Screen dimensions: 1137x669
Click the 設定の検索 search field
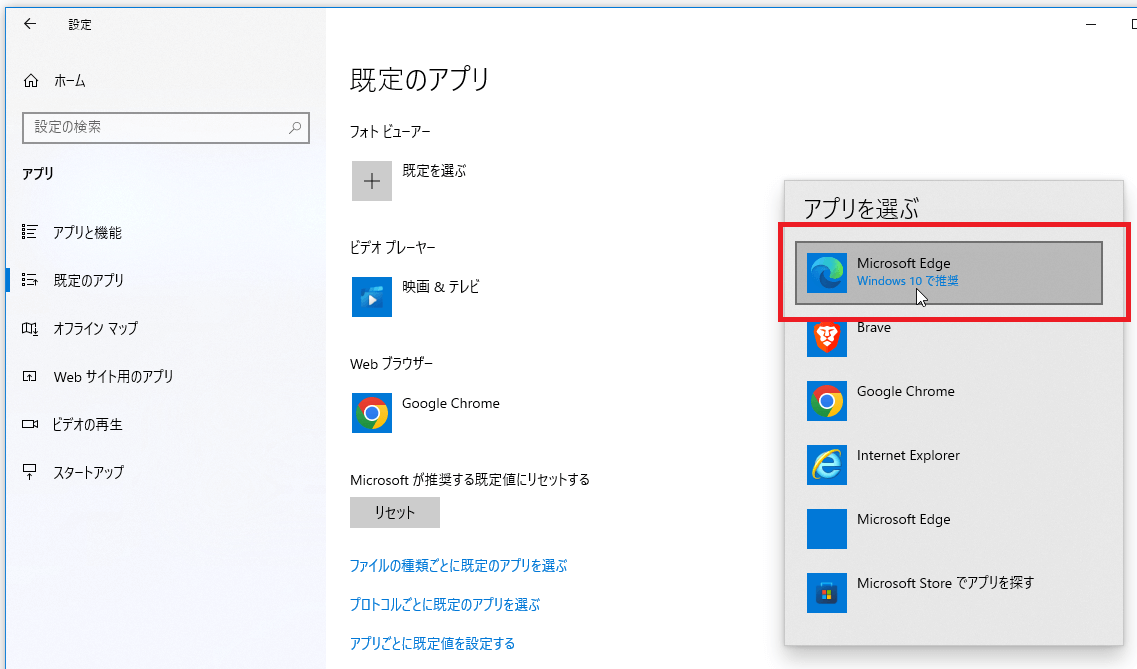(155, 127)
